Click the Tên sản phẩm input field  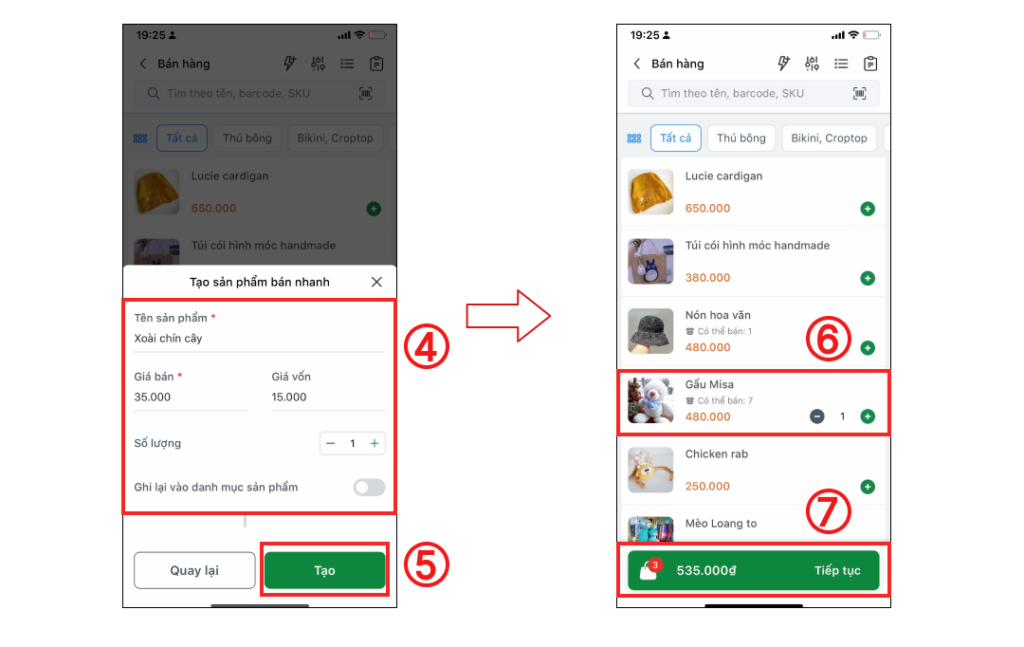pos(259,338)
